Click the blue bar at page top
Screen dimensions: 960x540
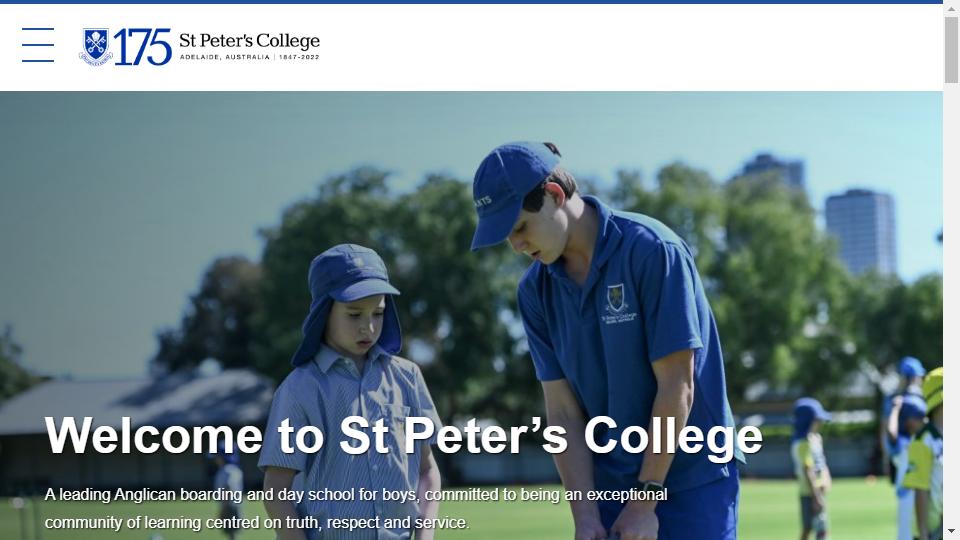click(471, 2)
